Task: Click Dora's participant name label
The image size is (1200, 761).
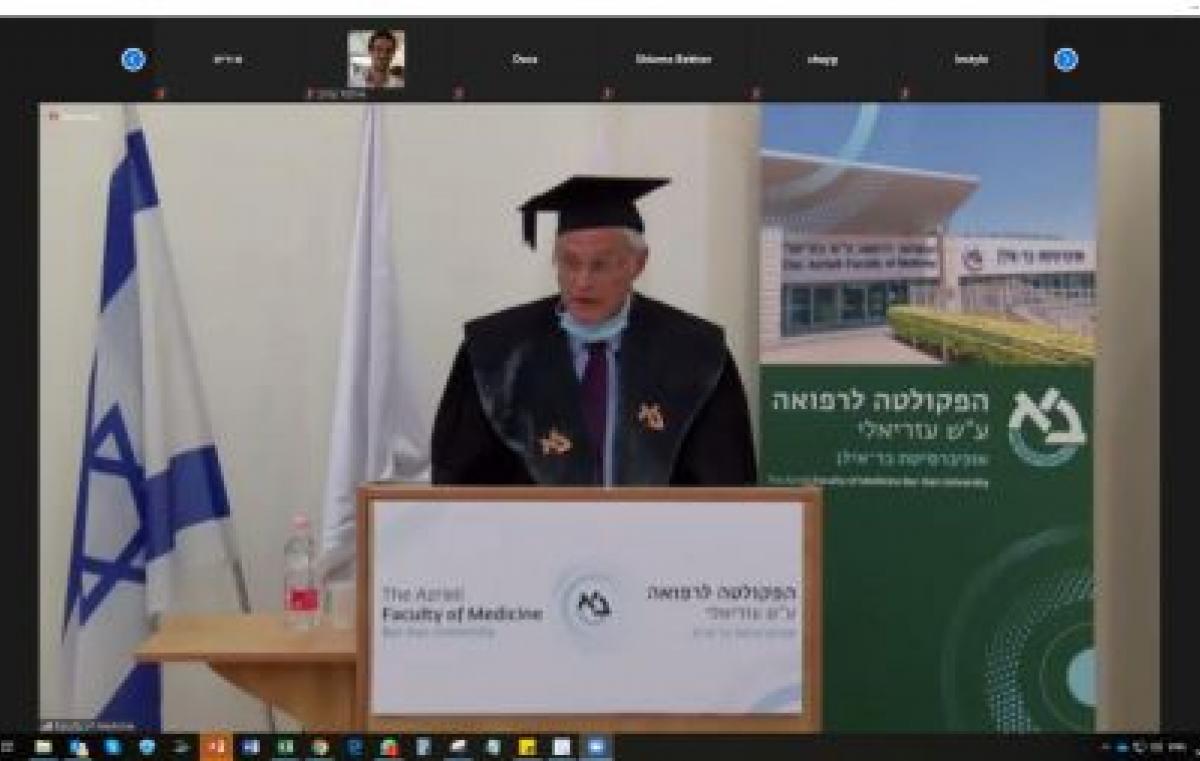Action: (x=527, y=60)
